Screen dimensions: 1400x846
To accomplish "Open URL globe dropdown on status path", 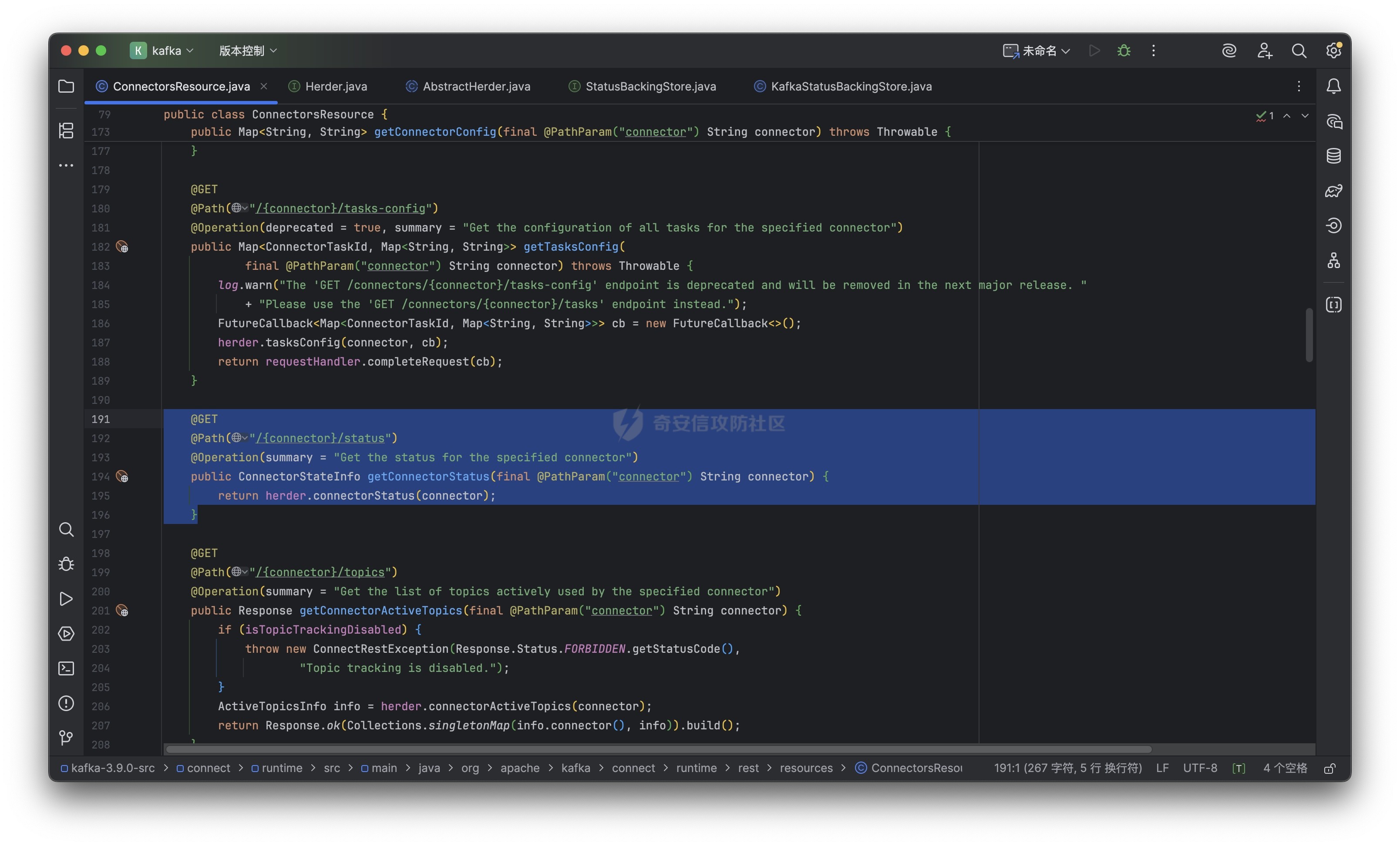I will coord(239,438).
